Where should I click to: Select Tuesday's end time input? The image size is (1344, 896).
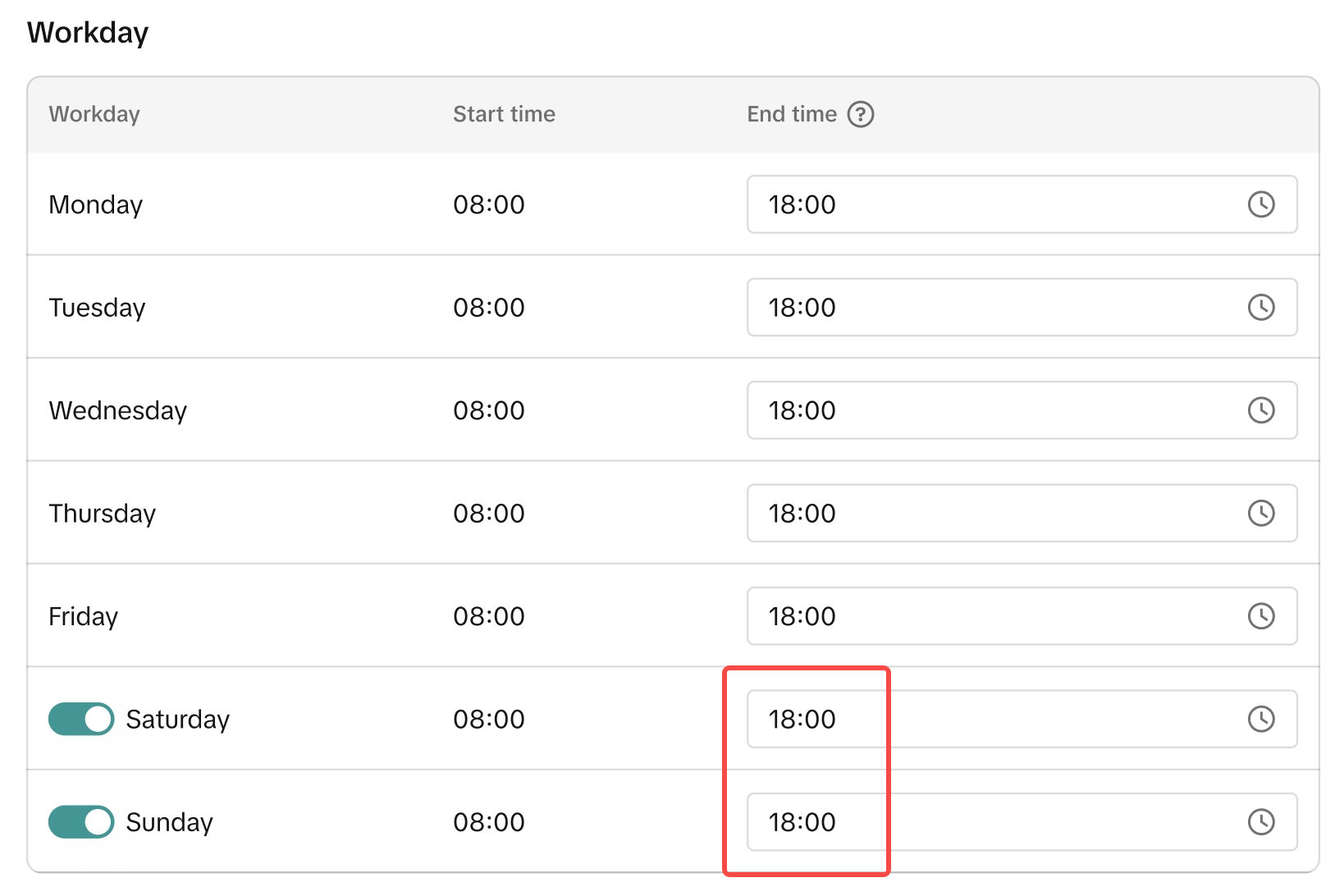pyautogui.click(x=985, y=308)
